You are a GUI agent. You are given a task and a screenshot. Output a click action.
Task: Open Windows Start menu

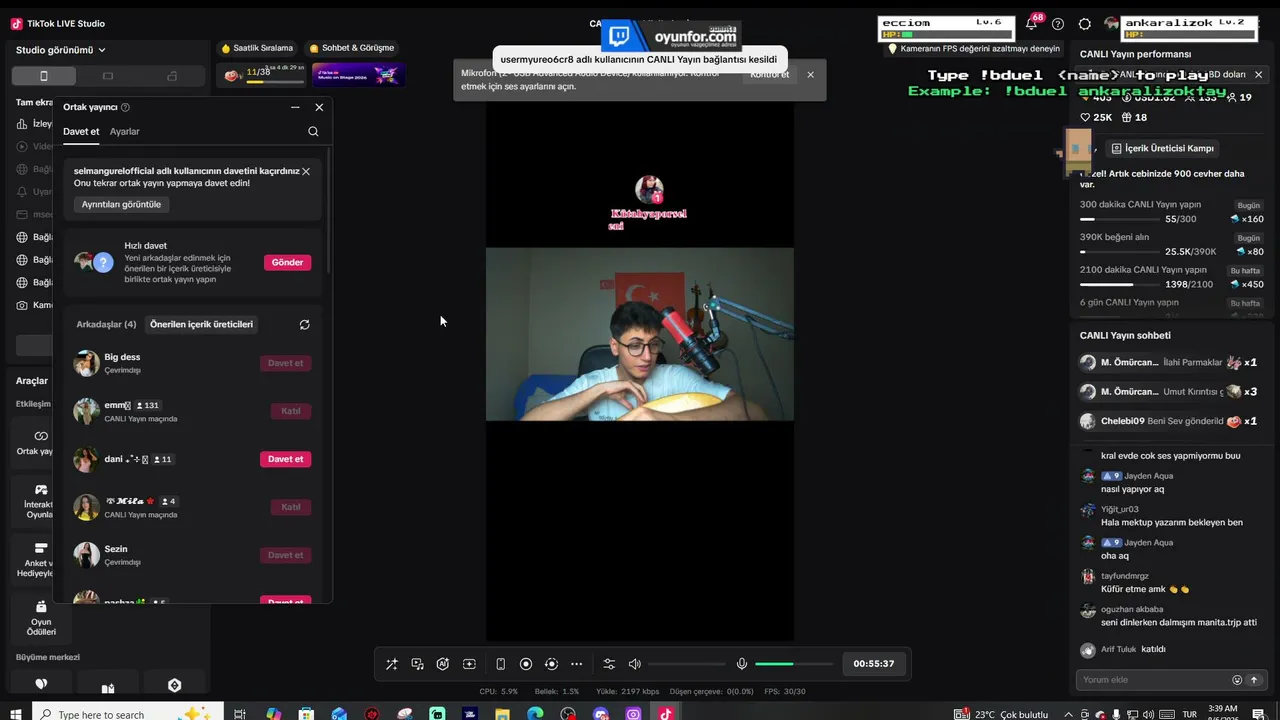[17, 714]
